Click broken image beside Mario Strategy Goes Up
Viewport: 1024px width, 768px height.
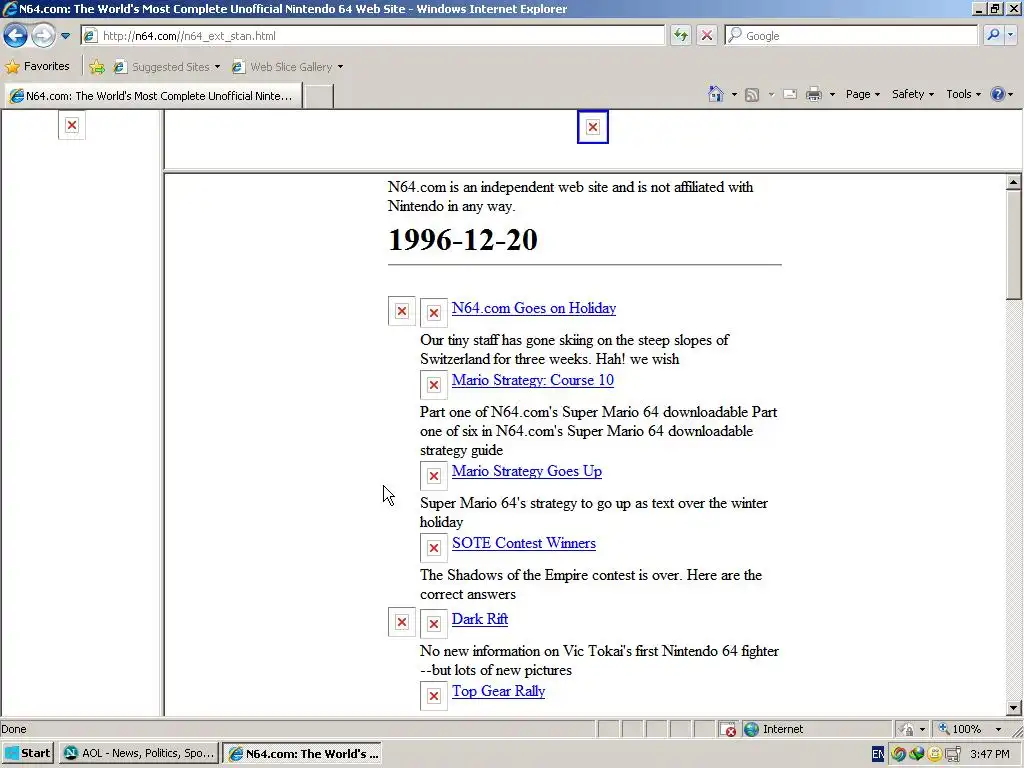[x=434, y=476]
